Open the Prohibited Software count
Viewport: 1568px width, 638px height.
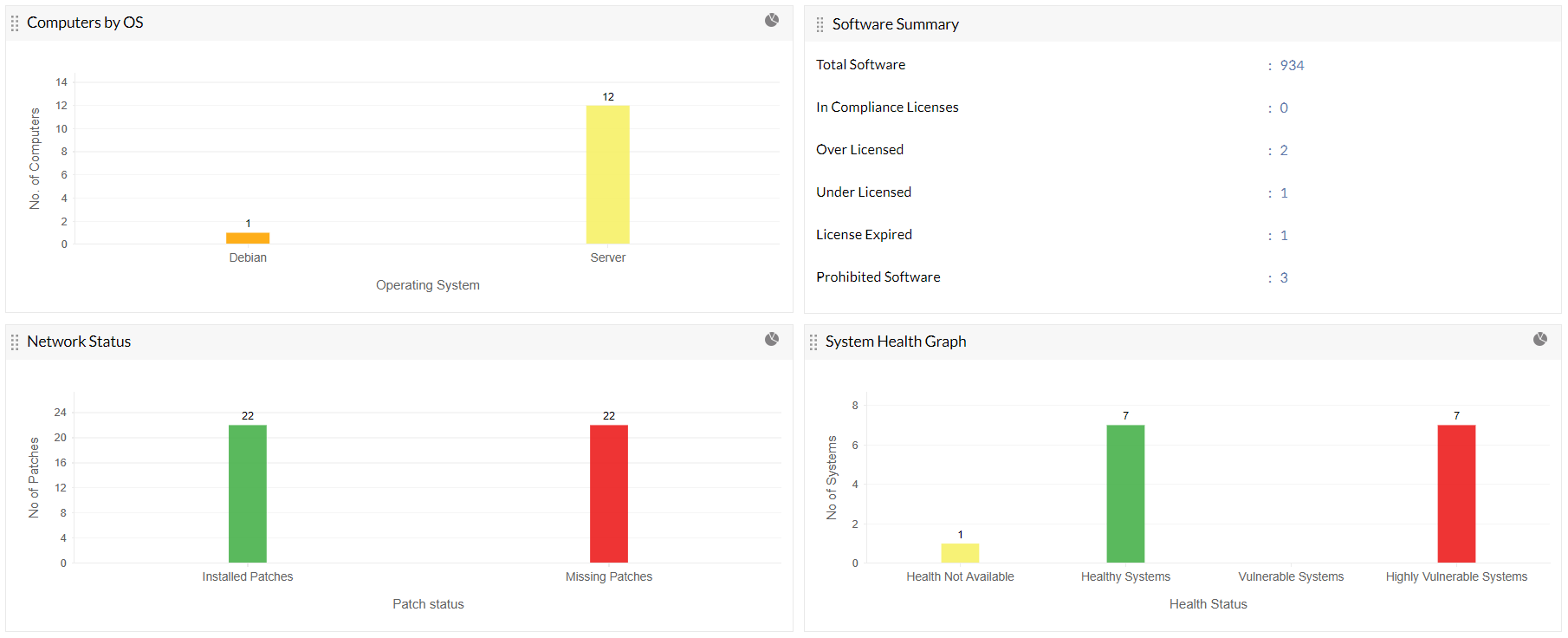click(1284, 278)
